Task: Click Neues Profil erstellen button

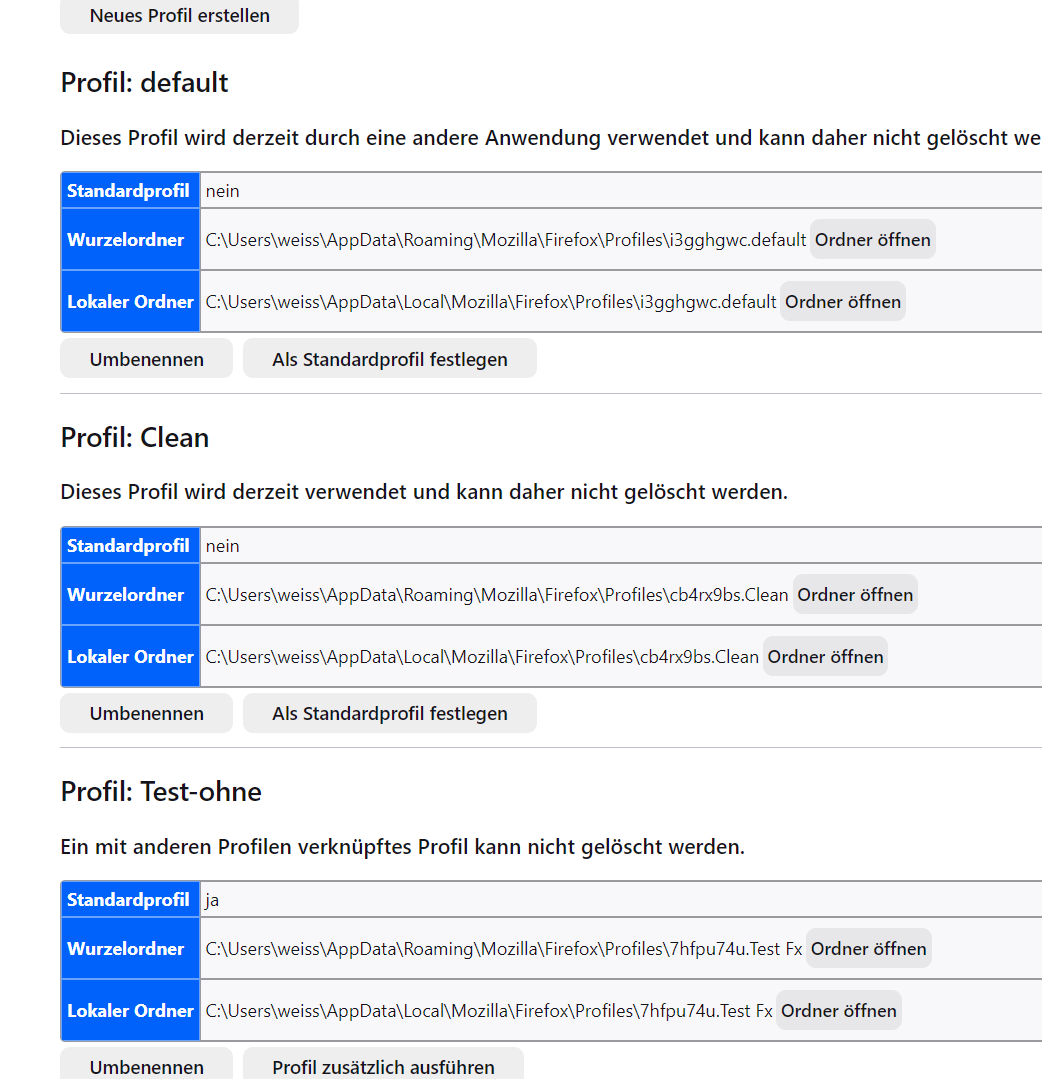Action: point(180,15)
